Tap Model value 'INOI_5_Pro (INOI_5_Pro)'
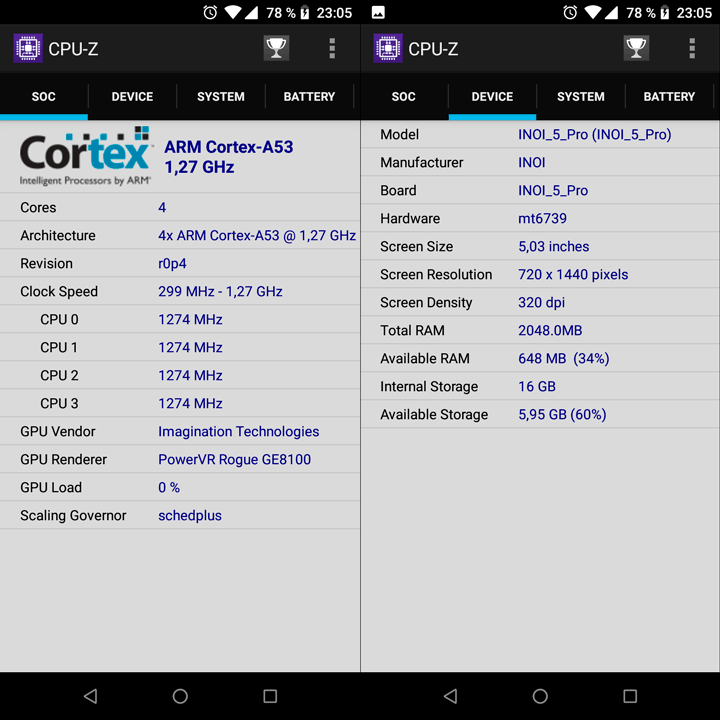Image resolution: width=720 pixels, height=720 pixels. pyautogui.click(x=595, y=135)
